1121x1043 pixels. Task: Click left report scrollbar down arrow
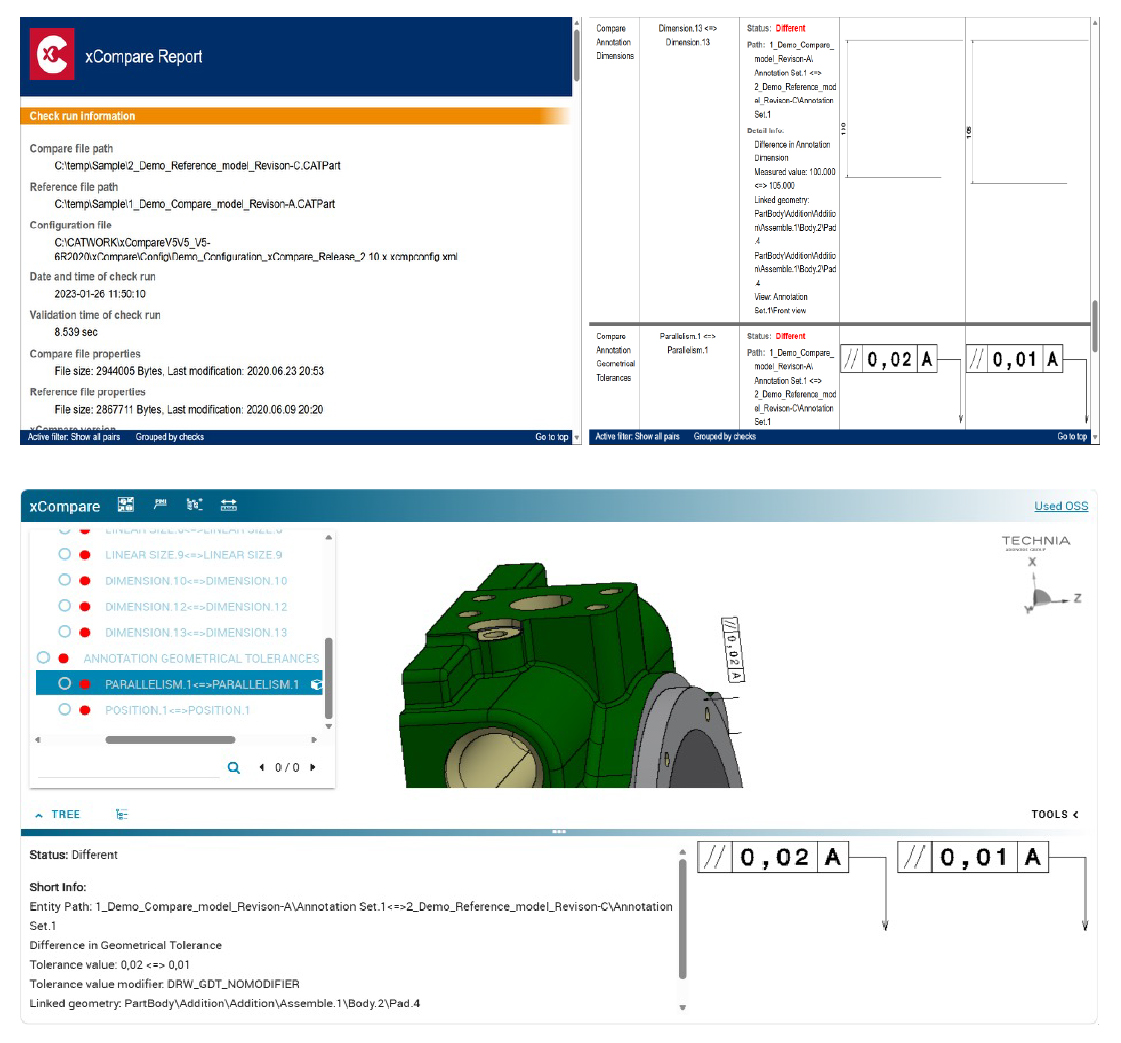pos(576,438)
